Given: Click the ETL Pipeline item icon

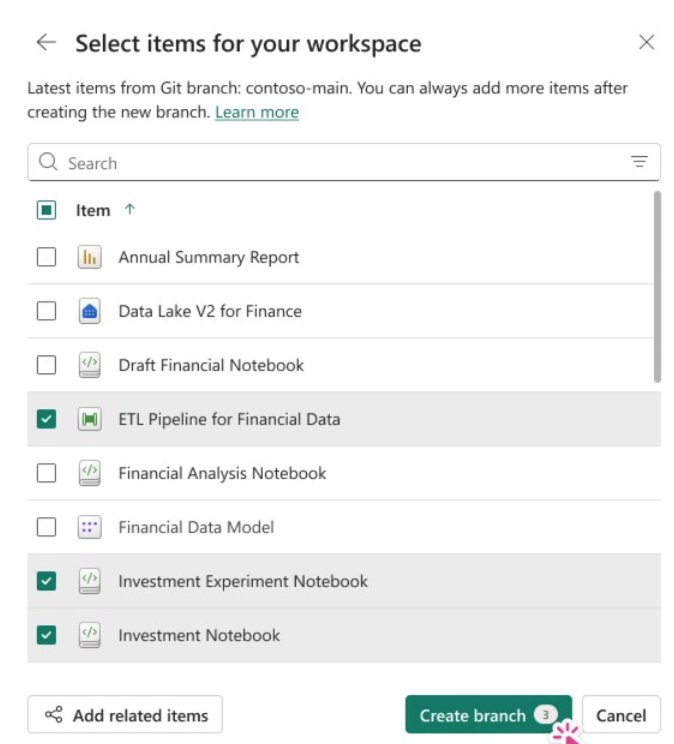Looking at the screenshot, I should point(90,419).
